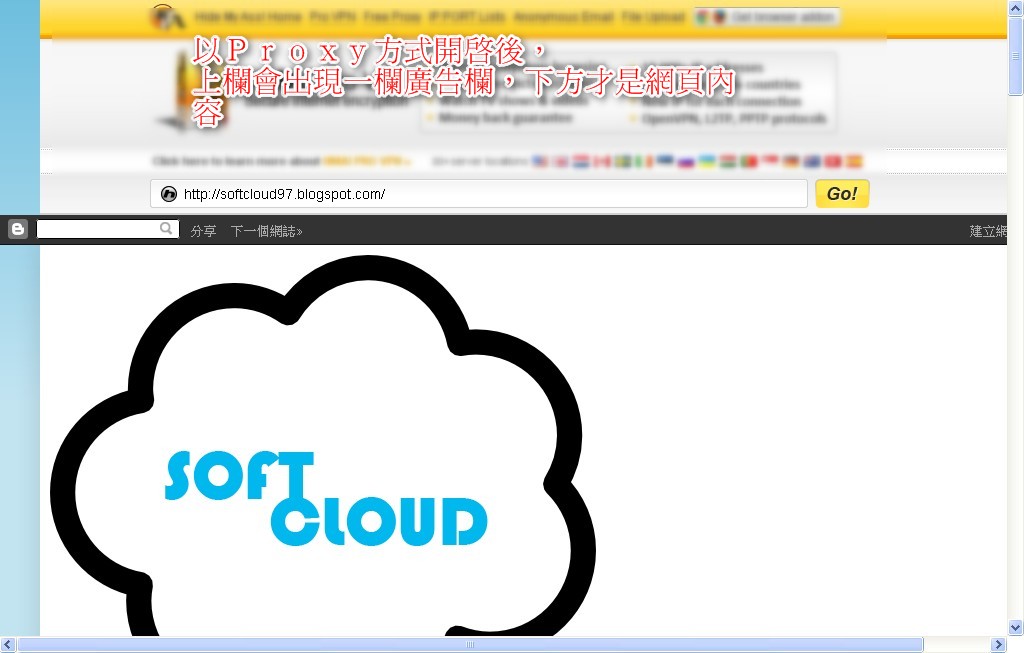Open the IP:PORT Lists menu item
Screen dimensions: 1024x653
pos(467,16)
